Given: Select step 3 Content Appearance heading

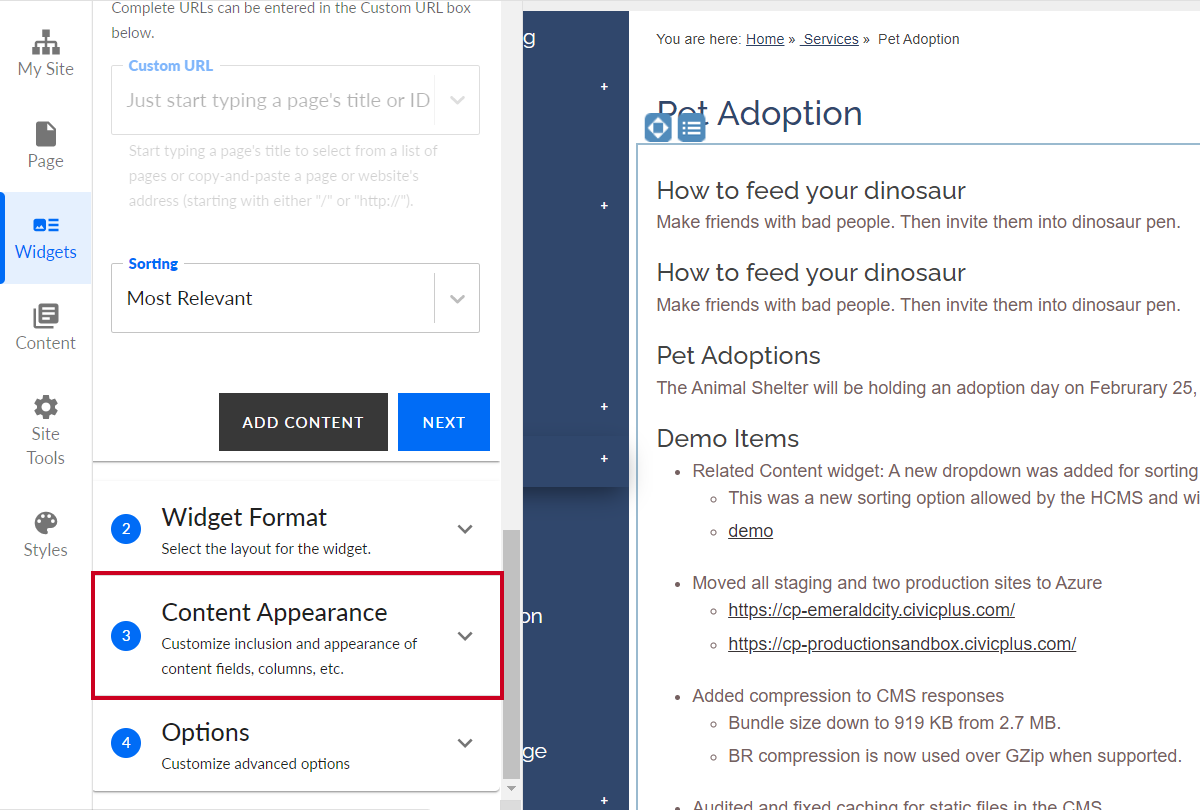Looking at the screenshot, I should pos(274,612).
